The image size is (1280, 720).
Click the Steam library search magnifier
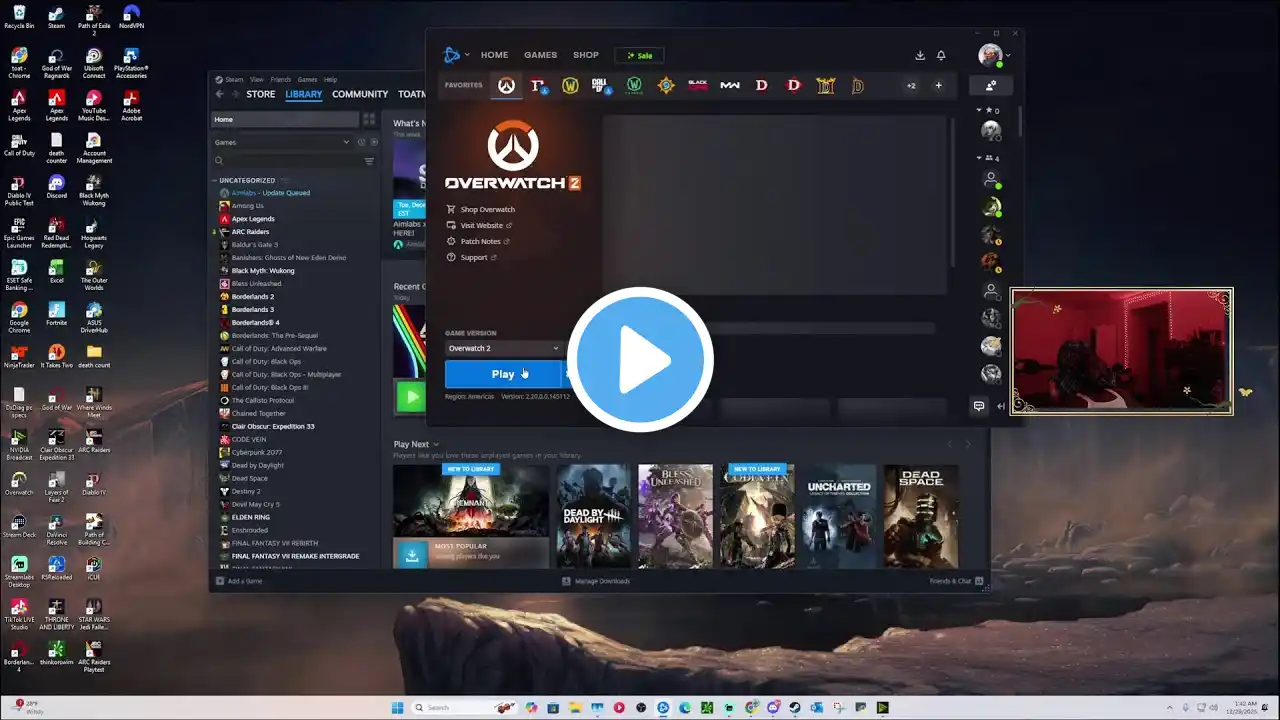coord(219,161)
